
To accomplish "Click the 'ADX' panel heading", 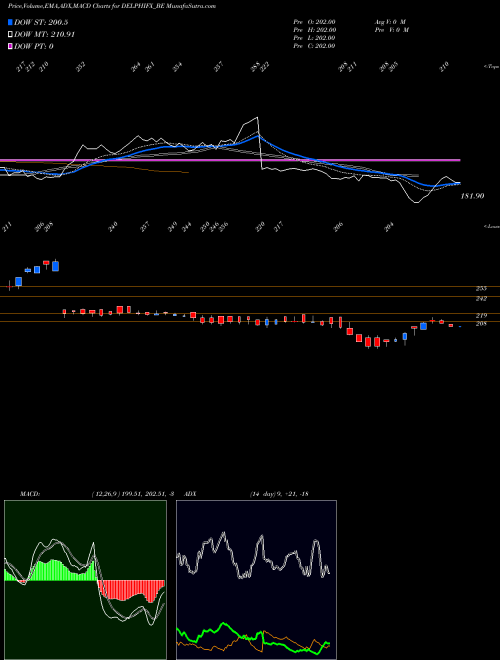I will click(190, 494).
